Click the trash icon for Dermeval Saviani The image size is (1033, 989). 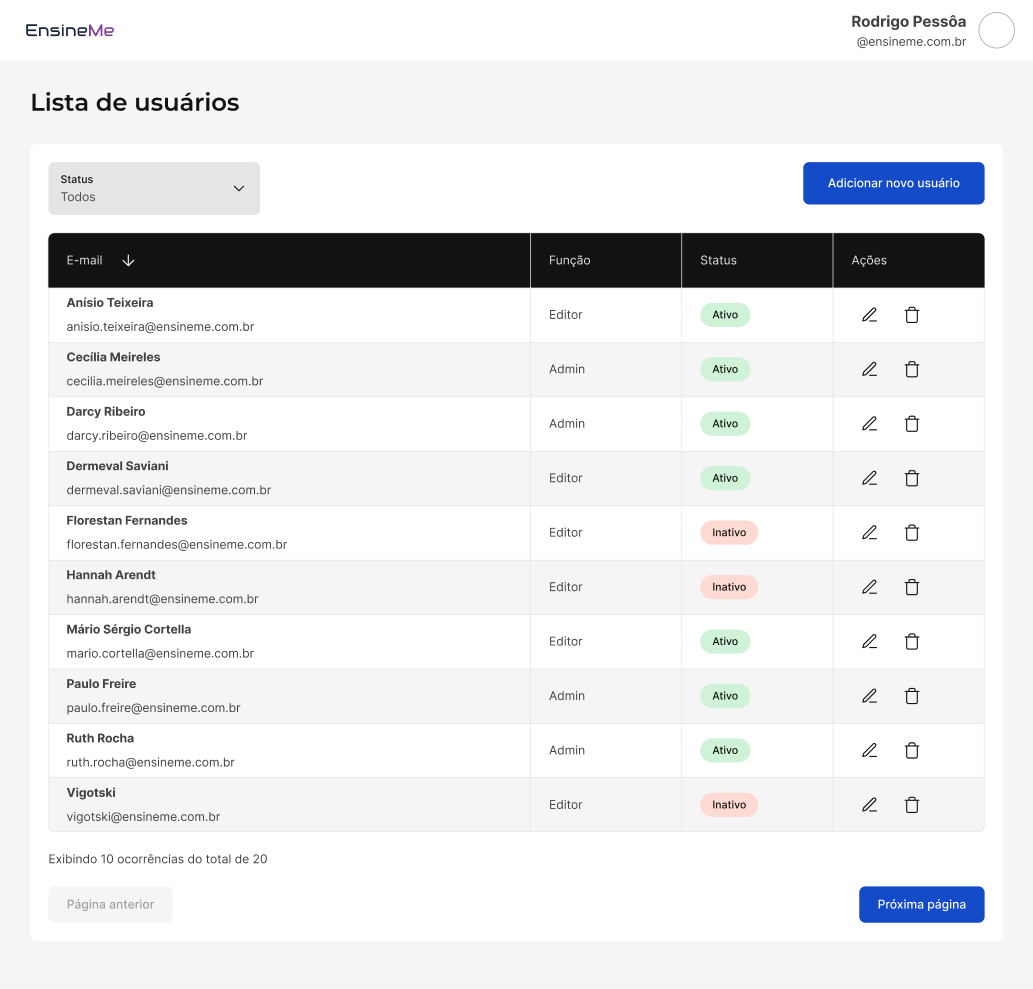(x=912, y=478)
